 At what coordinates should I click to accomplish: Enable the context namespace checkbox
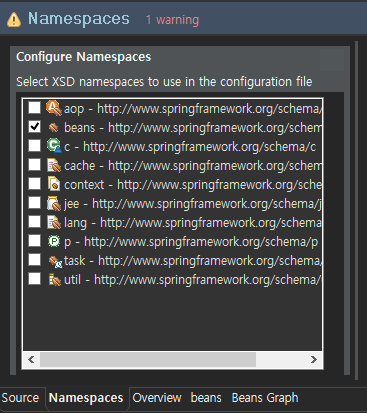34,184
